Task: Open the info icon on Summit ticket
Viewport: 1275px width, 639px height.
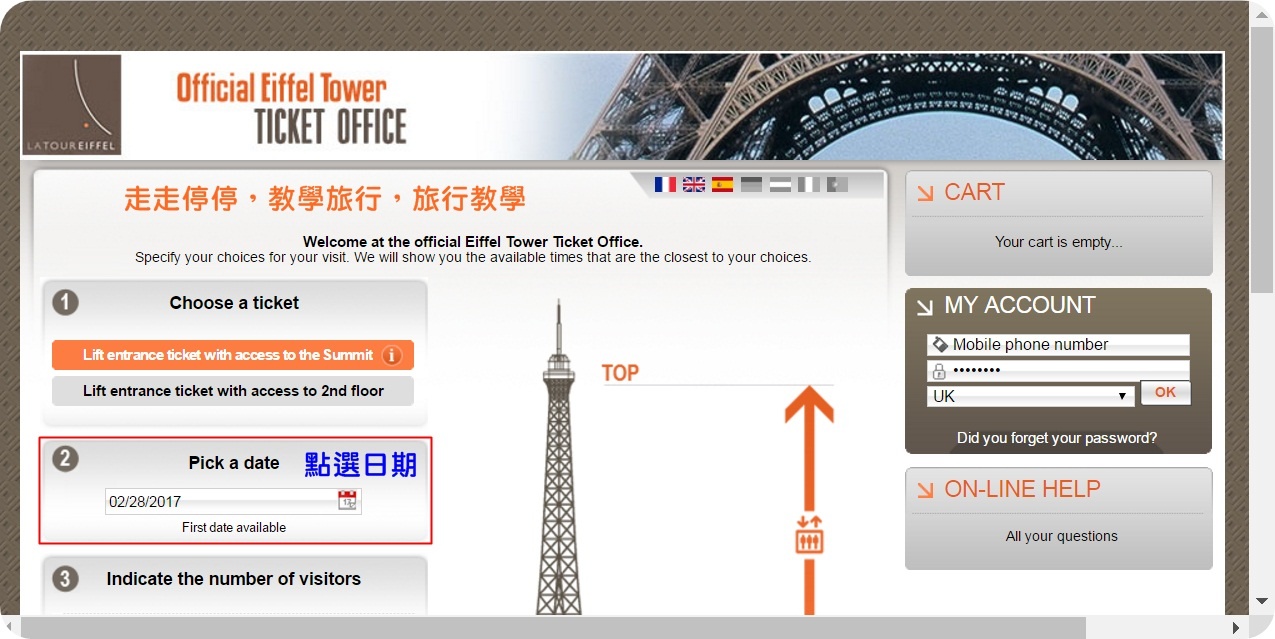Action: (392, 355)
